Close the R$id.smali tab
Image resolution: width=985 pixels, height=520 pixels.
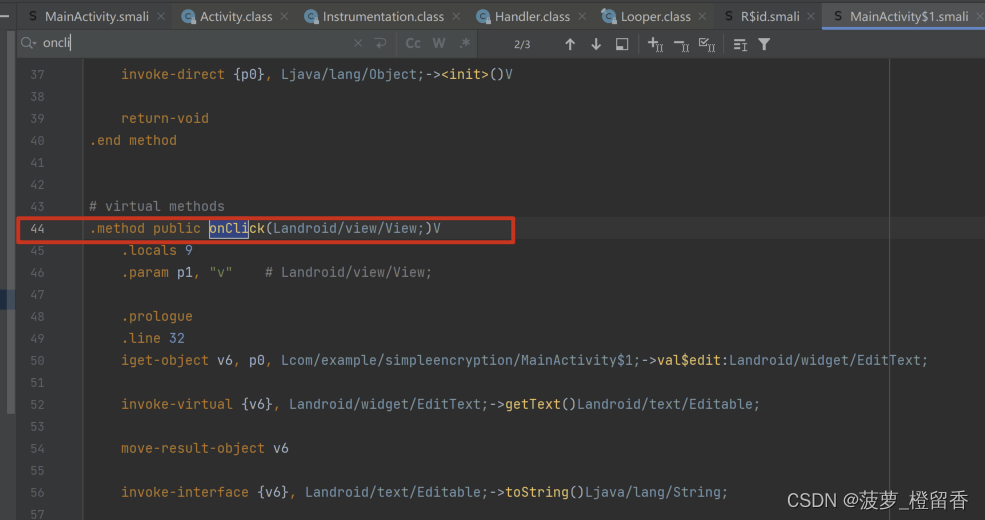(811, 16)
